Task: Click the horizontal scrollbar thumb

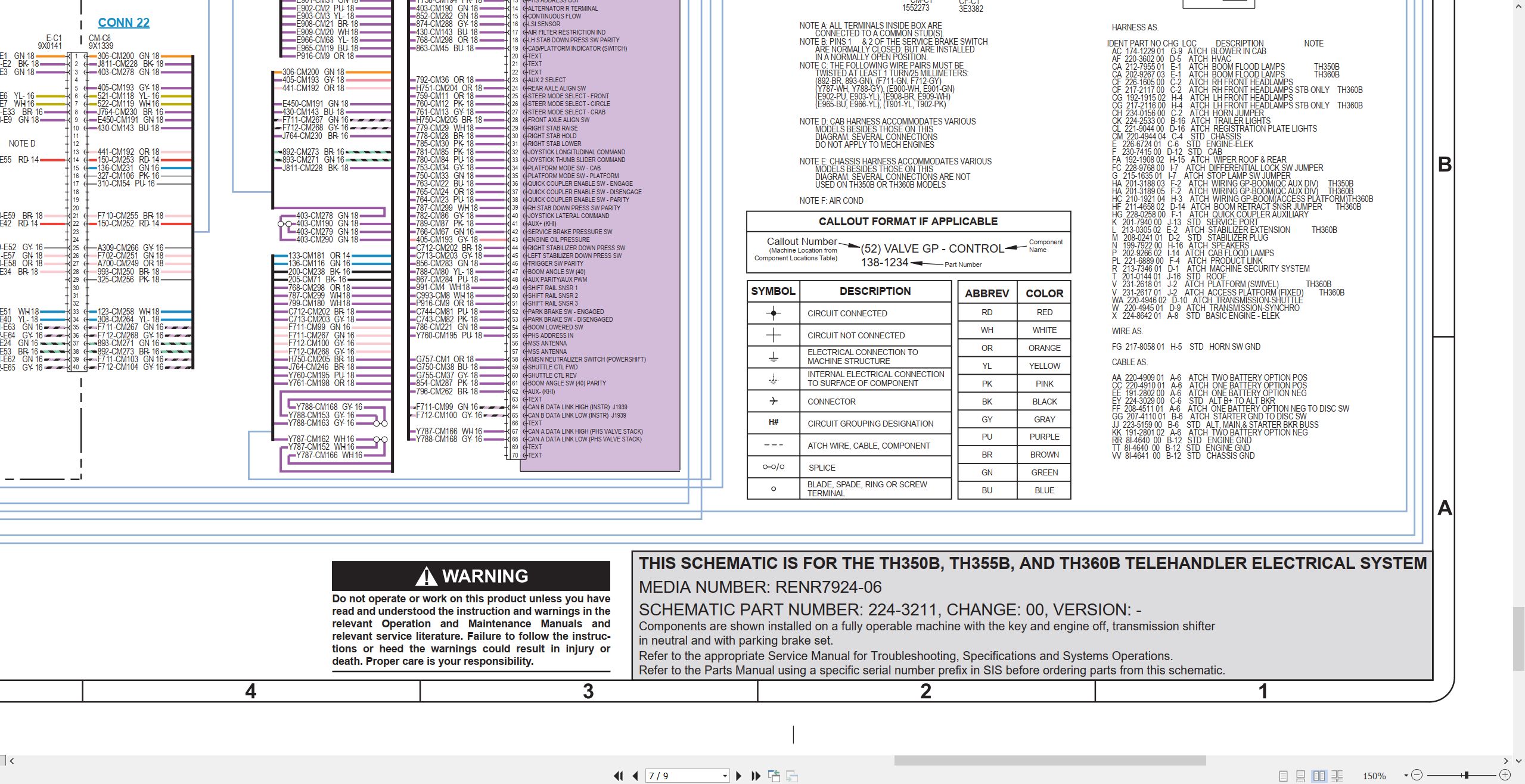Action: [1049, 761]
